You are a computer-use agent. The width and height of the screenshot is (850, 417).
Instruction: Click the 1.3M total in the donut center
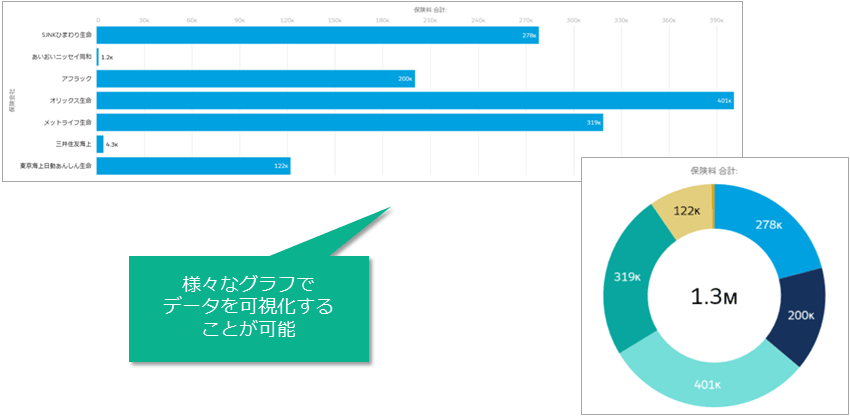point(714,296)
